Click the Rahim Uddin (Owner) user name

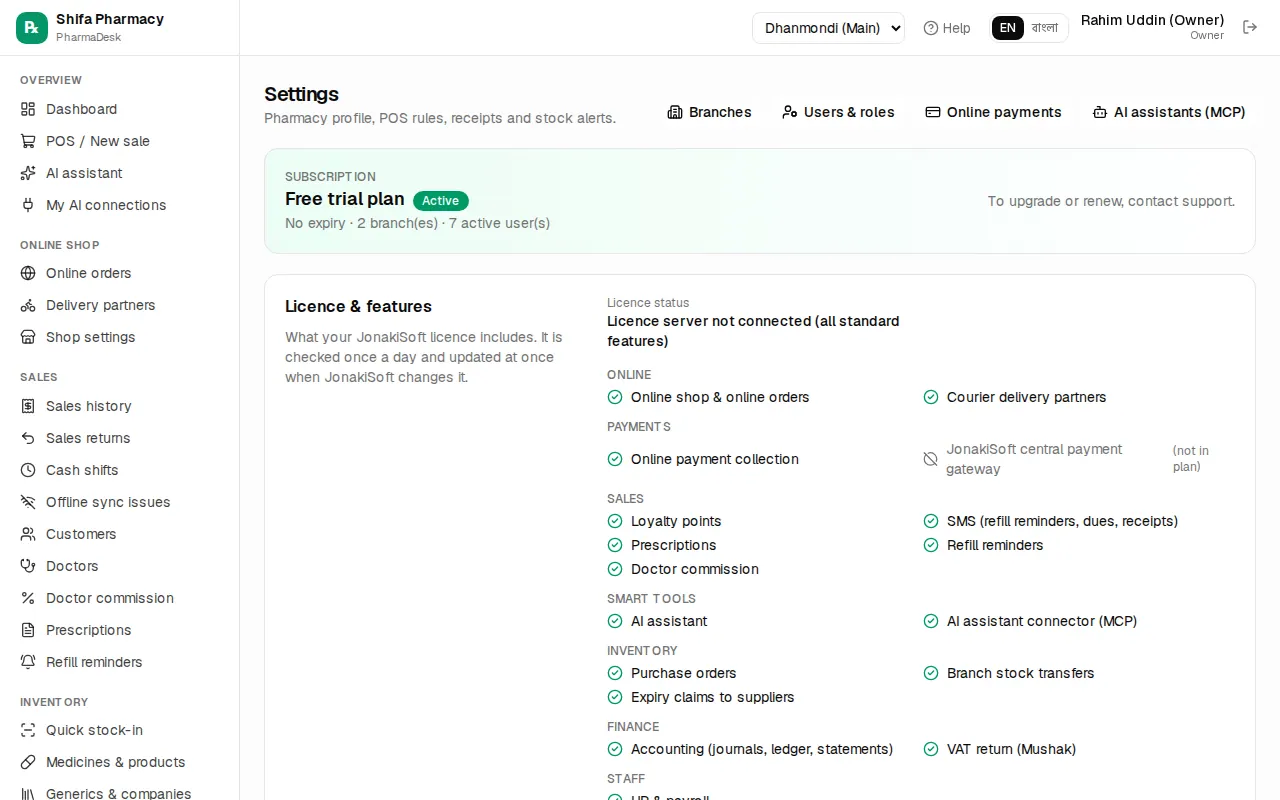1152,20
